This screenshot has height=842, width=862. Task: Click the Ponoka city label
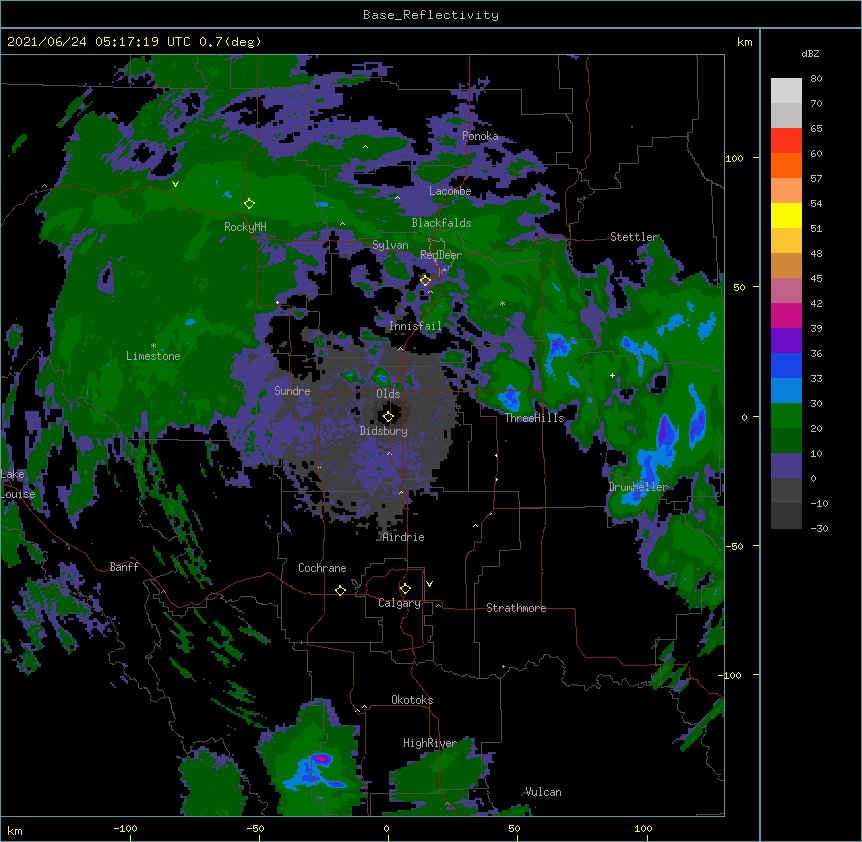(x=480, y=136)
